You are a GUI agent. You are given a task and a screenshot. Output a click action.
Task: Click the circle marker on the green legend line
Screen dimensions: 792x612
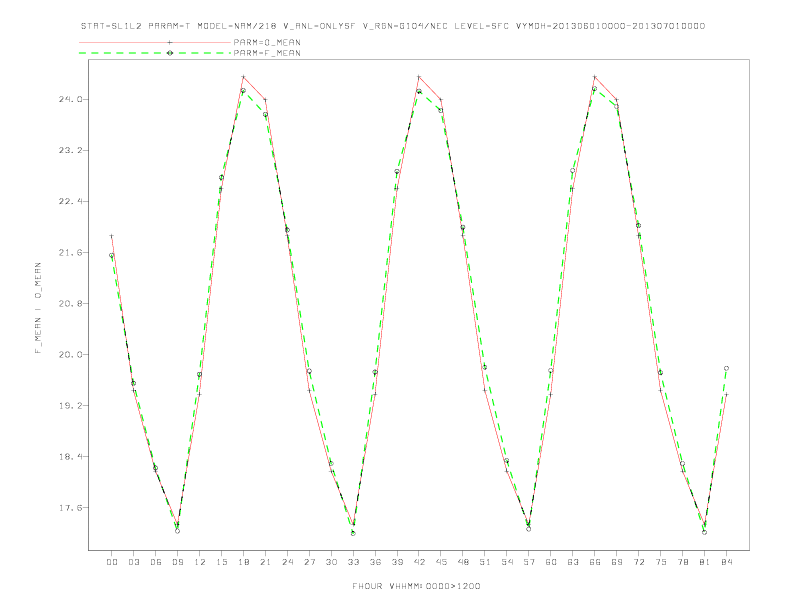170,53
